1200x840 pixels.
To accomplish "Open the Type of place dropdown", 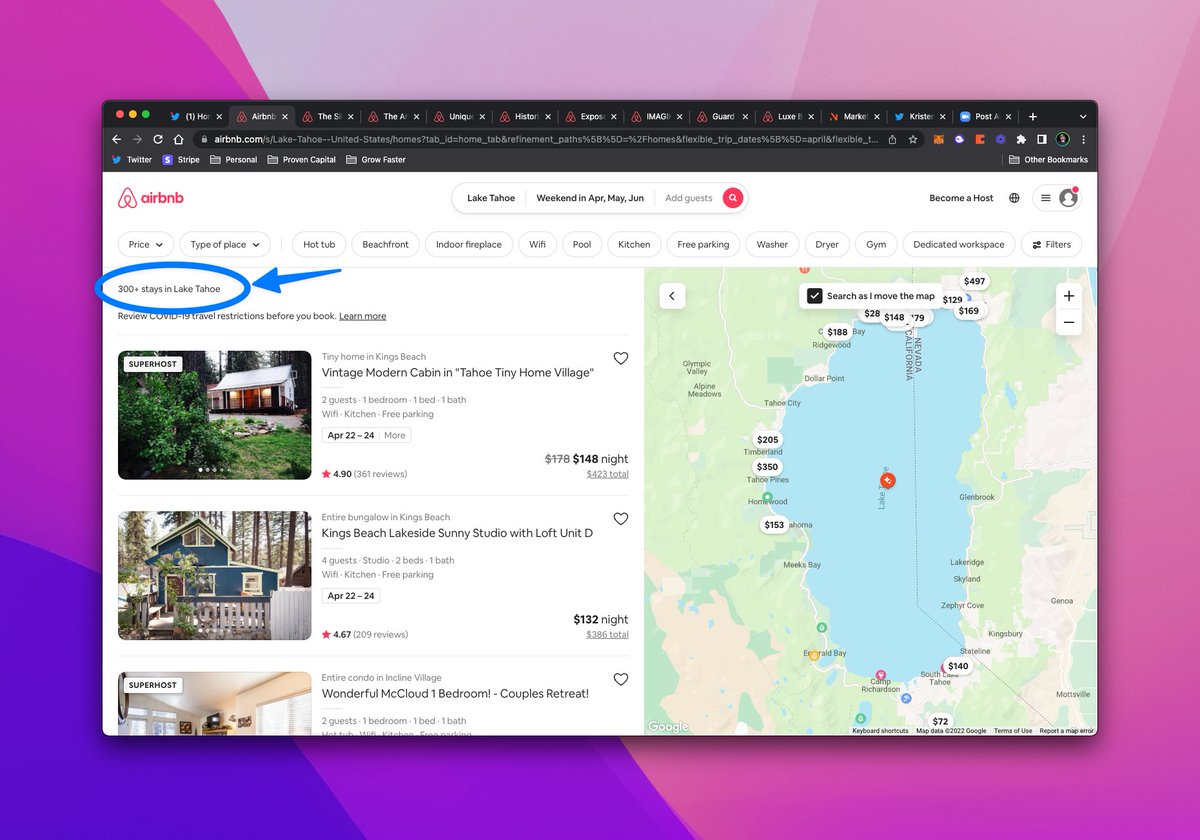I will pyautogui.click(x=225, y=244).
